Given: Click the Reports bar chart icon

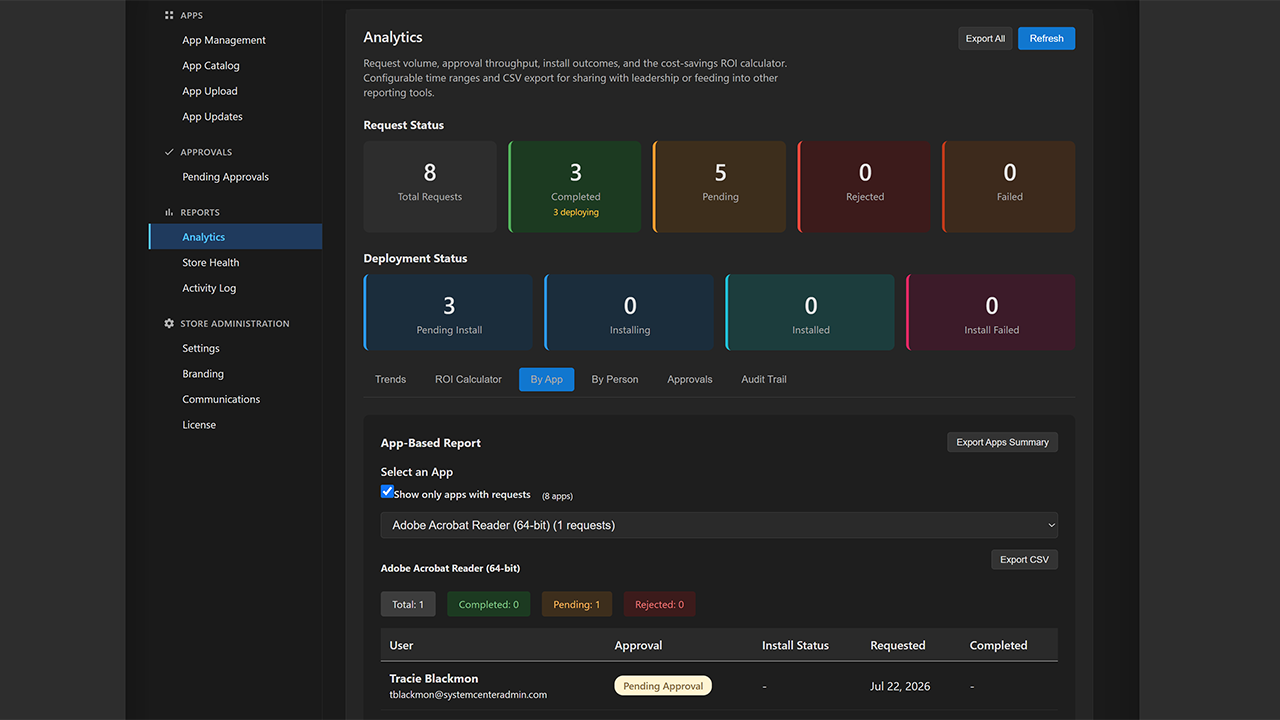Looking at the screenshot, I should click(x=169, y=212).
